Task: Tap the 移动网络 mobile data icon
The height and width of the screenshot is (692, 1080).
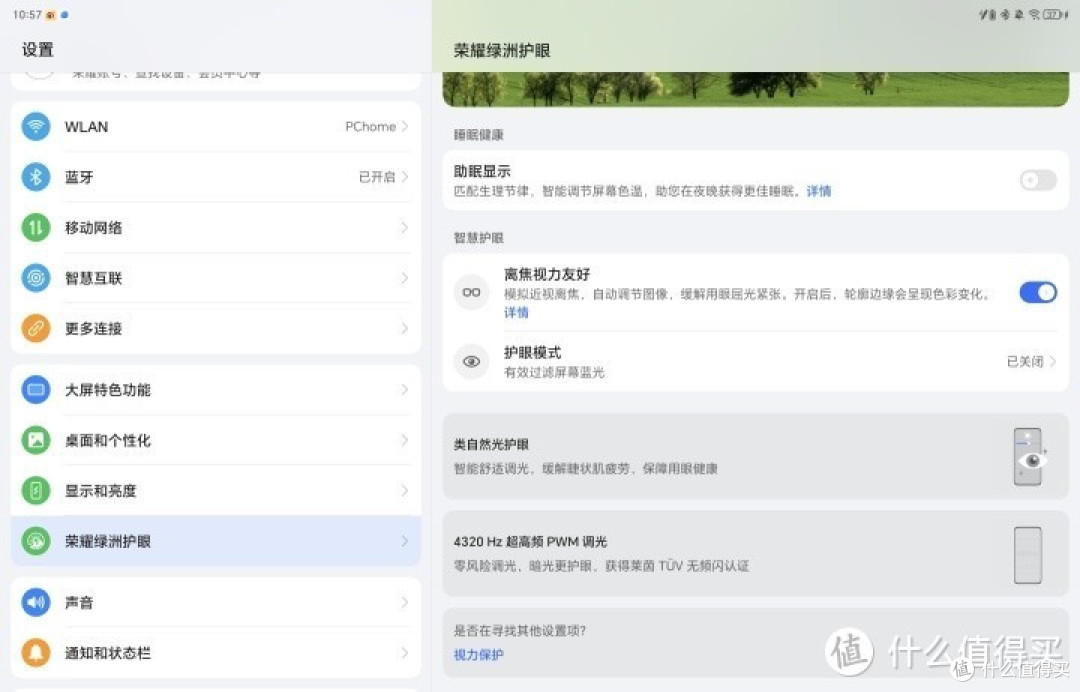Action: [36, 227]
